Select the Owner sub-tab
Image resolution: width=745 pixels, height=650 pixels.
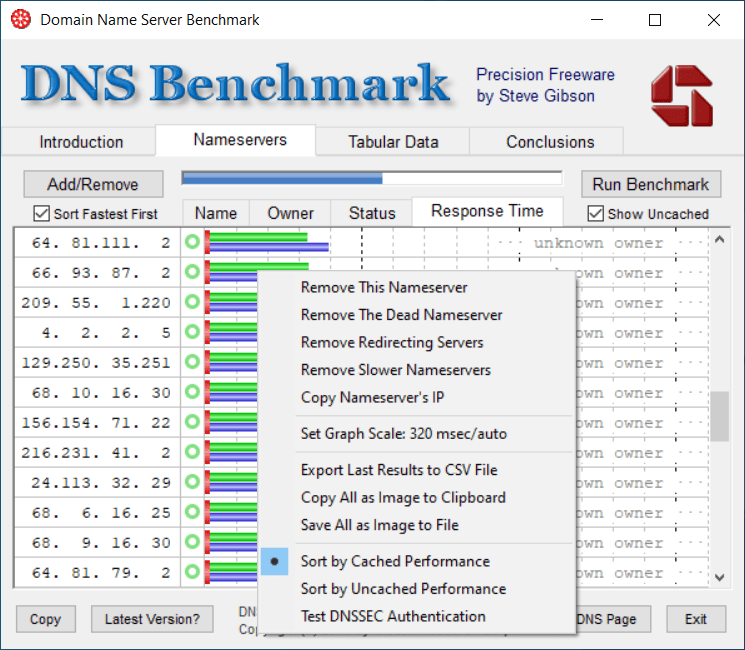pos(290,213)
